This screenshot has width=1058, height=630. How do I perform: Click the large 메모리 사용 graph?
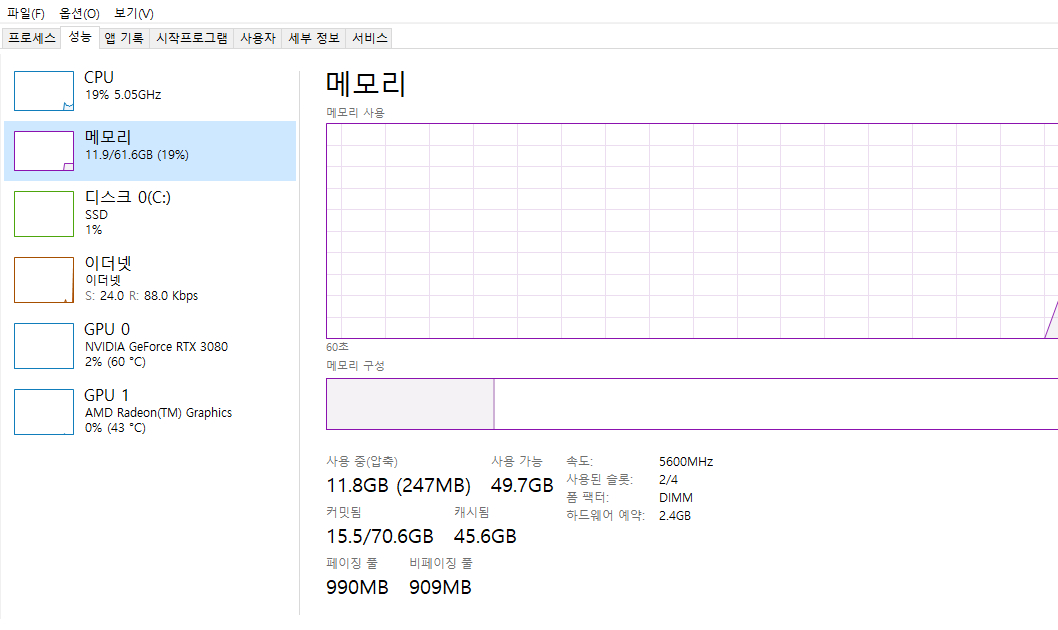pyautogui.click(x=690, y=230)
